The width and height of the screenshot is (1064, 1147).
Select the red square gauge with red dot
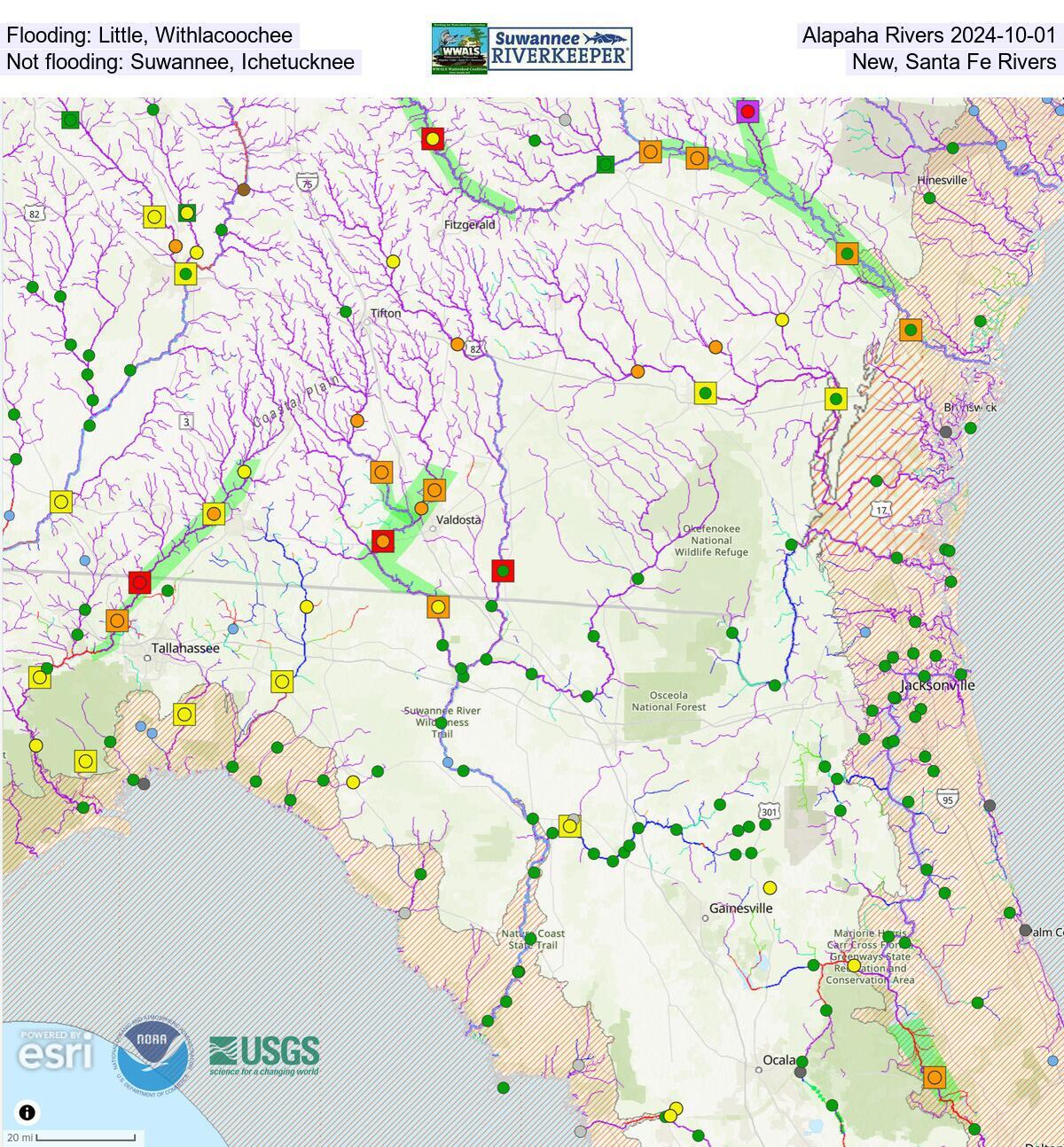(x=139, y=582)
